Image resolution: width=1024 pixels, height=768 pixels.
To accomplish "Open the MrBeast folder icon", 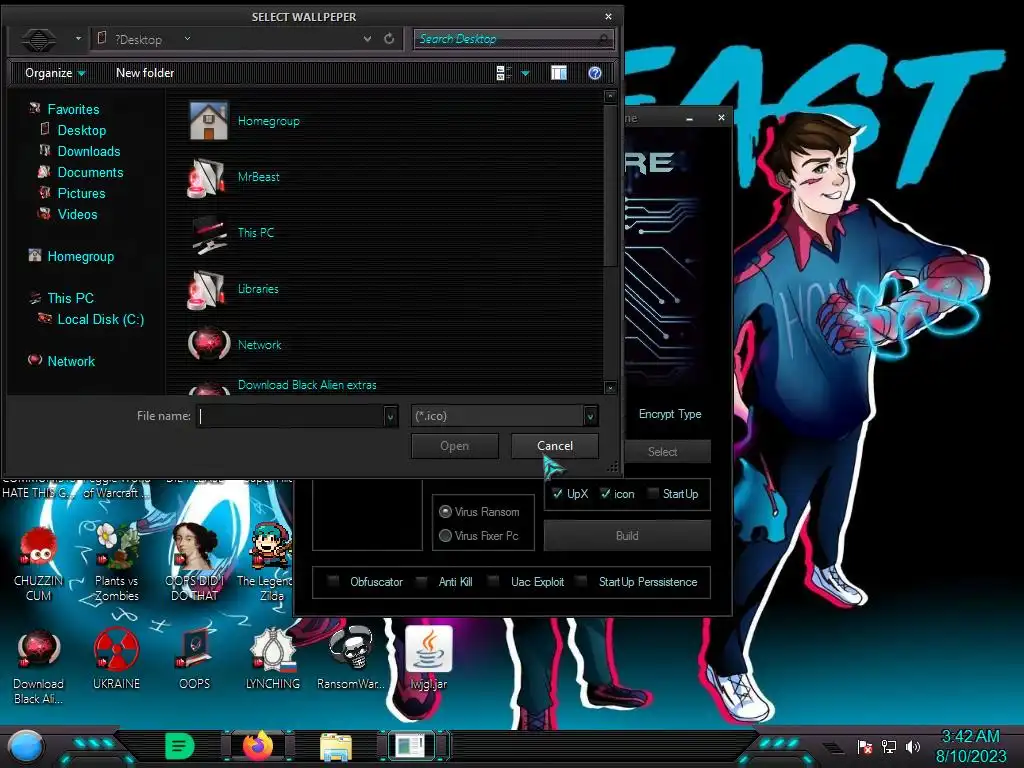I will (206, 177).
